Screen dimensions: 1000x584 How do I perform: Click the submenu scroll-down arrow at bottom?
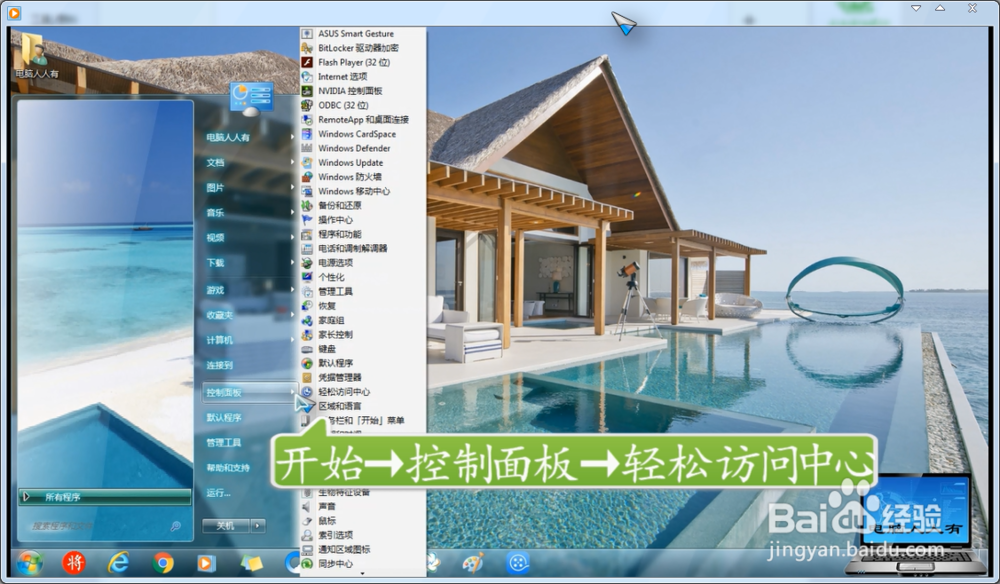[362, 574]
